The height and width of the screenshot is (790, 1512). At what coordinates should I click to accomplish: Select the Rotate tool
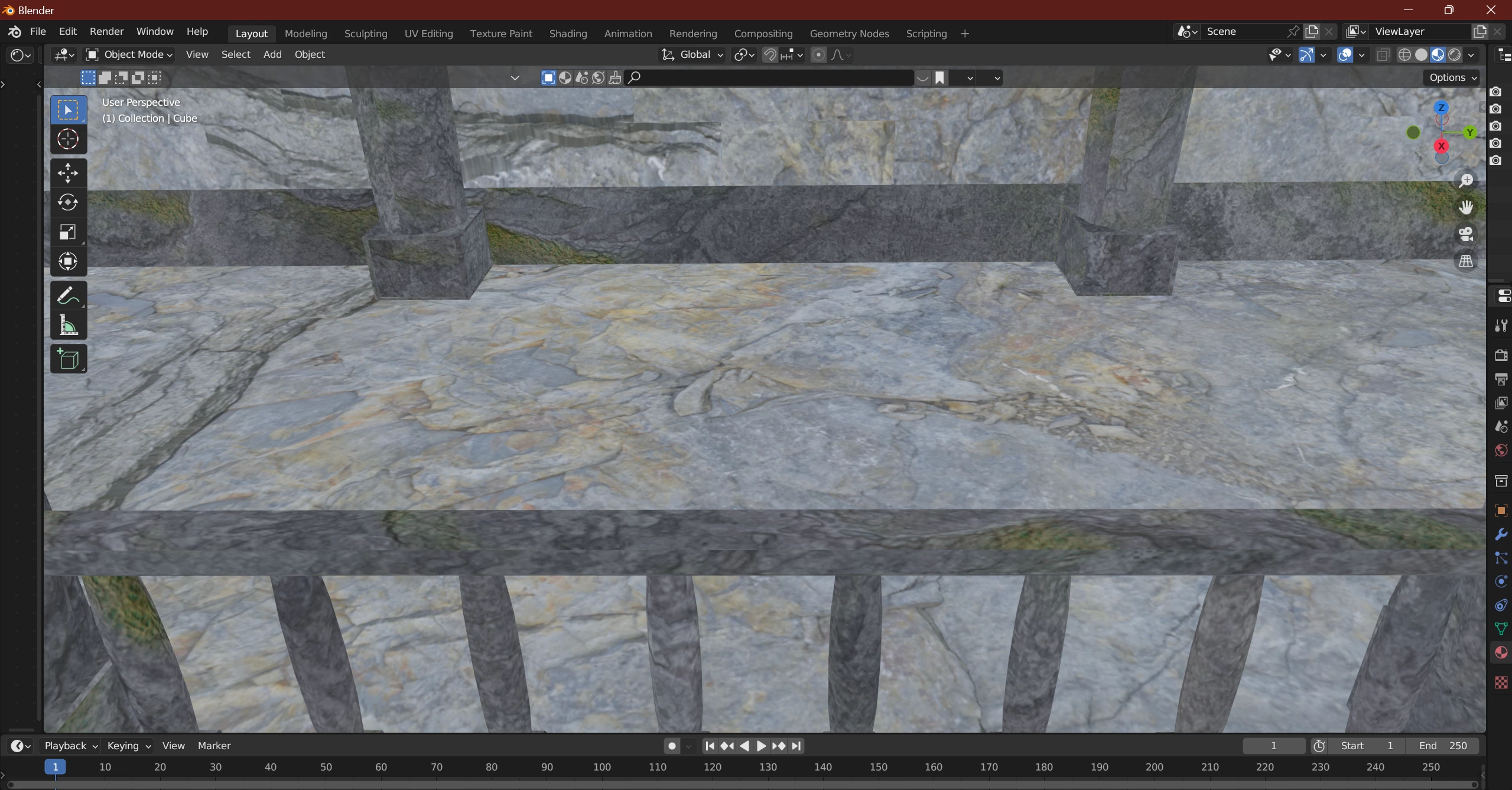(68, 203)
